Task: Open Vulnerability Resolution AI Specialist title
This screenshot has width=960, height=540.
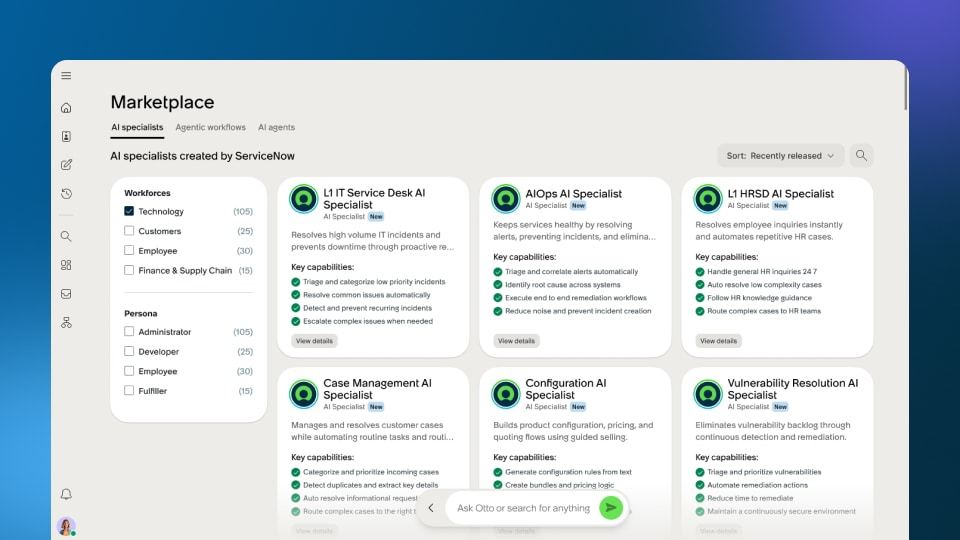Action: point(793,389)
